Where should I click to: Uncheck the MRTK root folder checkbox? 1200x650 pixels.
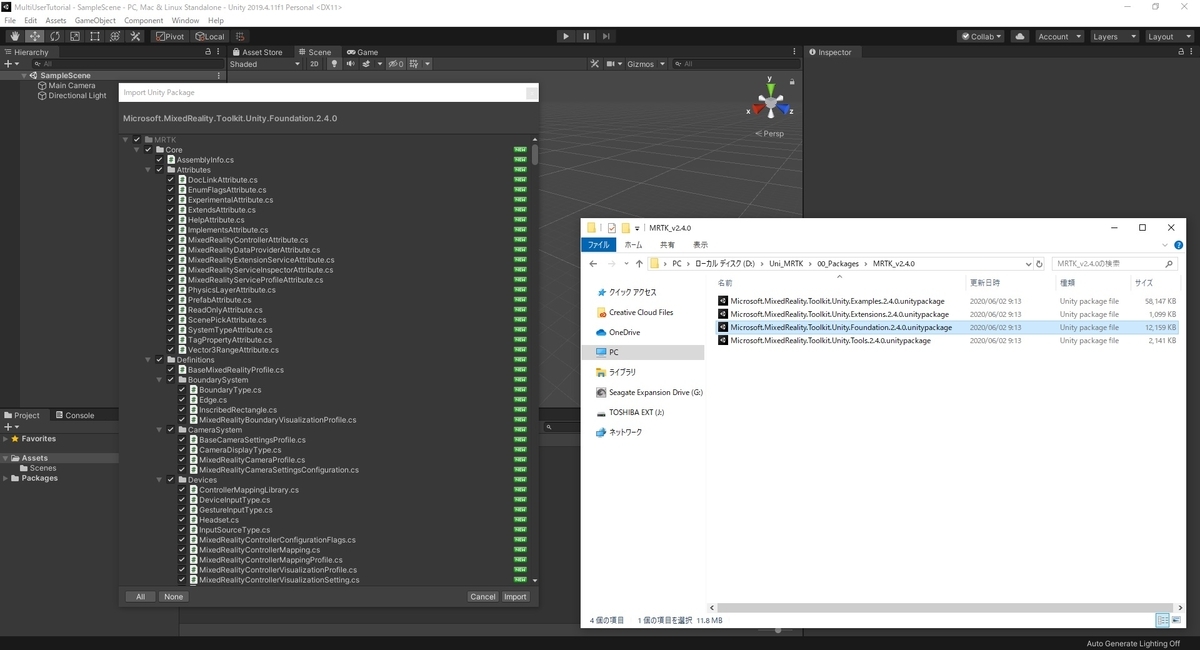point(137,140)
